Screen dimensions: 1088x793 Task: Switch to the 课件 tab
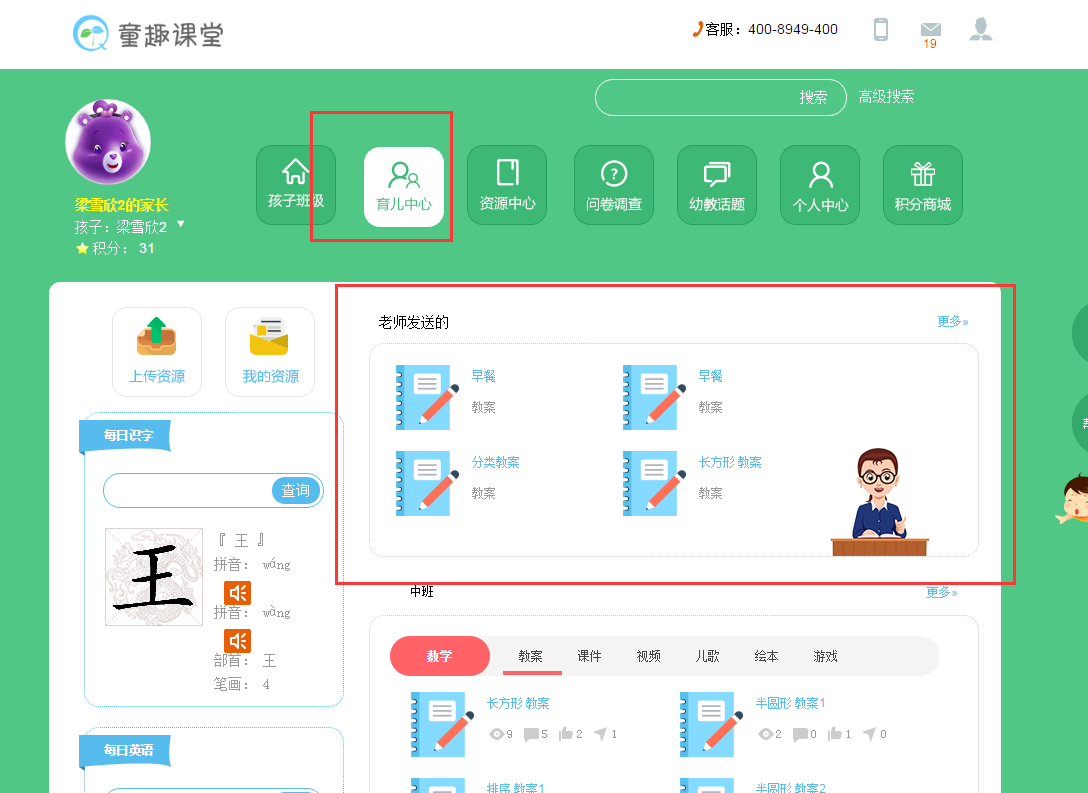(590, 656)
